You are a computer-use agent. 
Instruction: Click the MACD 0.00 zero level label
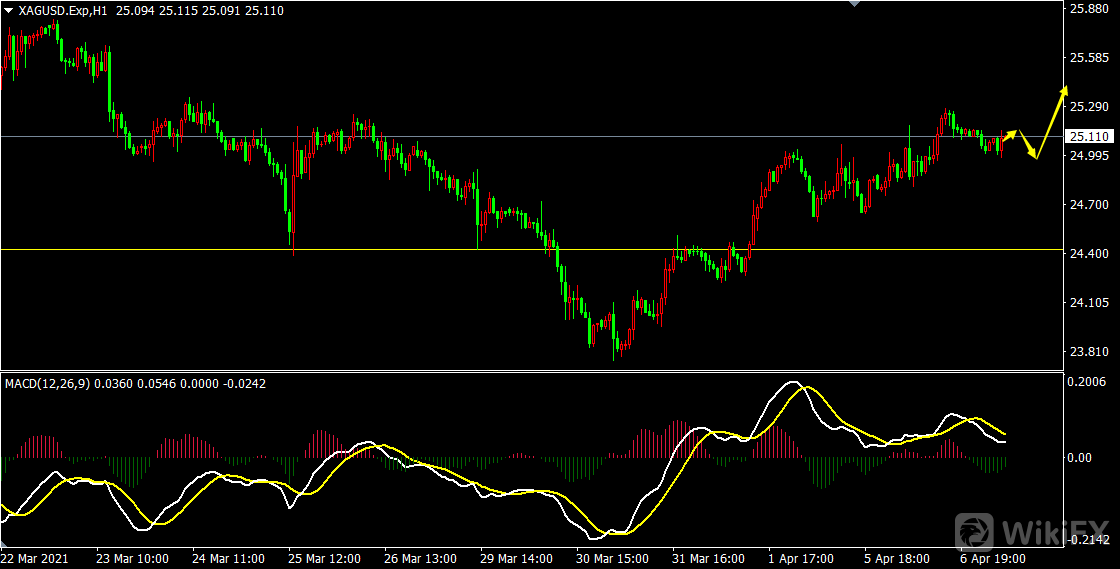1080,458
